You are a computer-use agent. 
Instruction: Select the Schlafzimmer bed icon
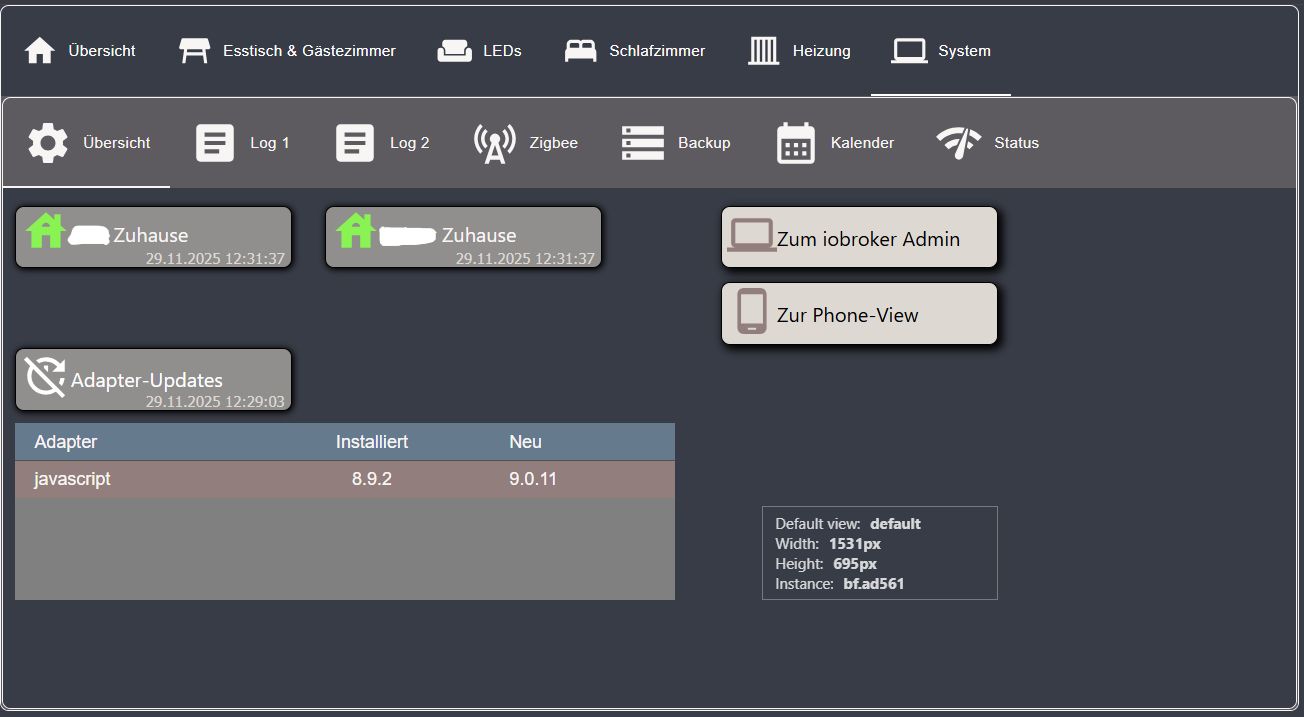coord(579,50)
